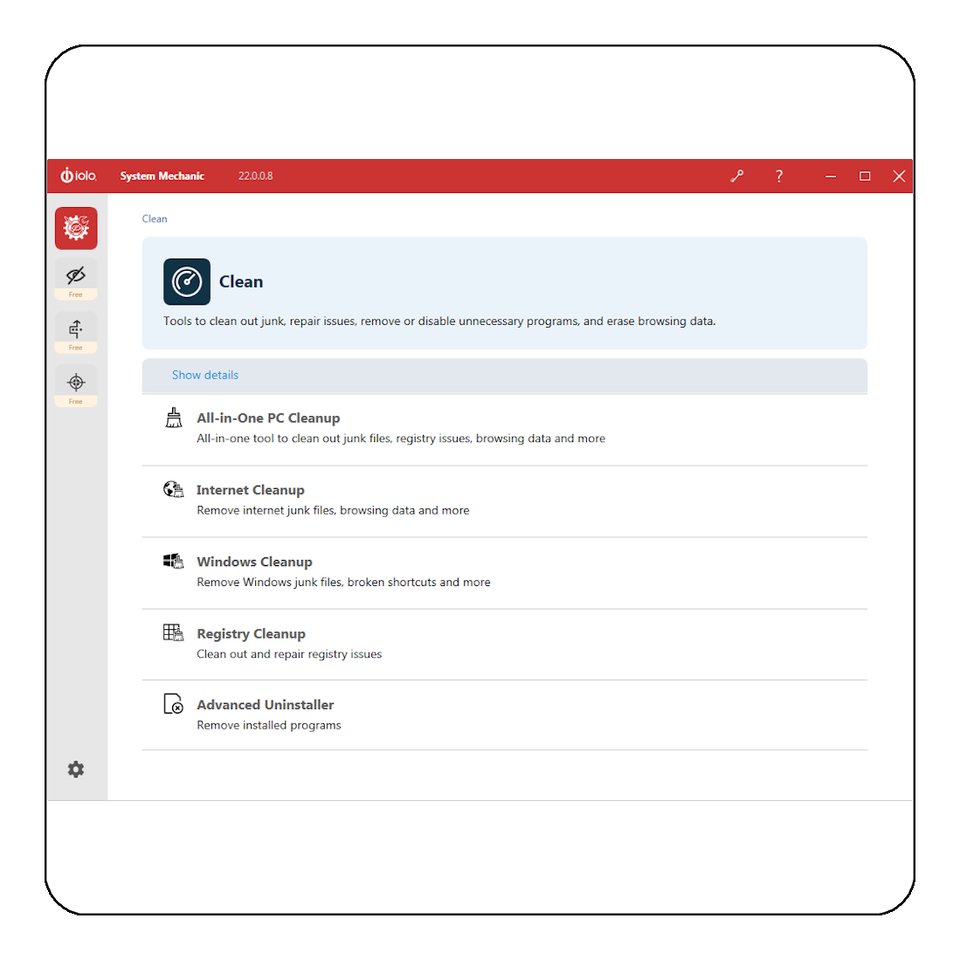
Task: Click the Registry Cleanup grid icon
Action: click(173, 632)
